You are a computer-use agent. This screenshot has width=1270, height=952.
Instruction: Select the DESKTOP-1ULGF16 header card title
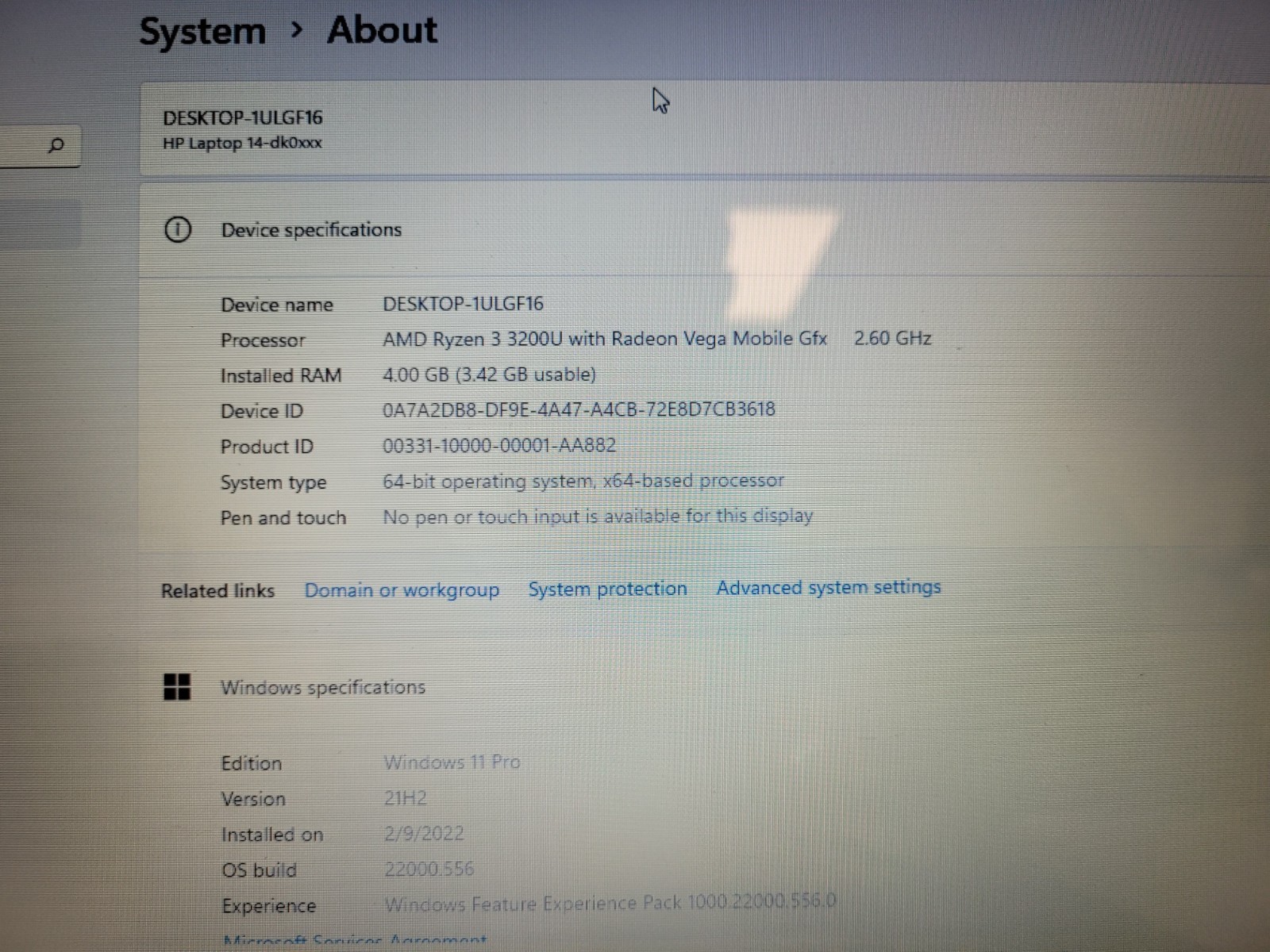[x=243, y=118]
